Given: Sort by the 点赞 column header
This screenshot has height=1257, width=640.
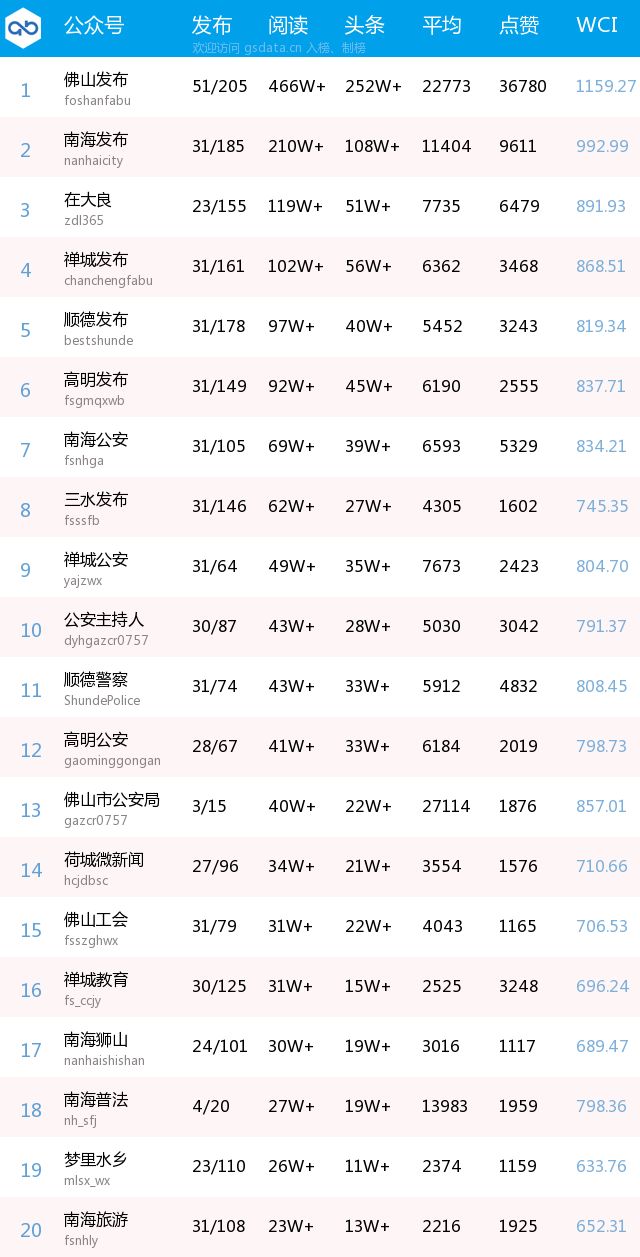Looking at the screenshot, I should tap(519, 25).
